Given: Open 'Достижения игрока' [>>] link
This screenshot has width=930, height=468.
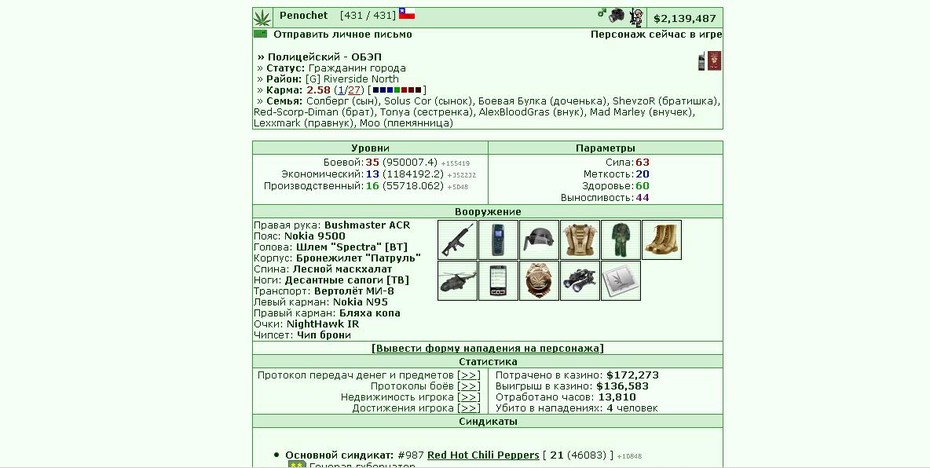Looking at the screenshot, I should (469, 408).
